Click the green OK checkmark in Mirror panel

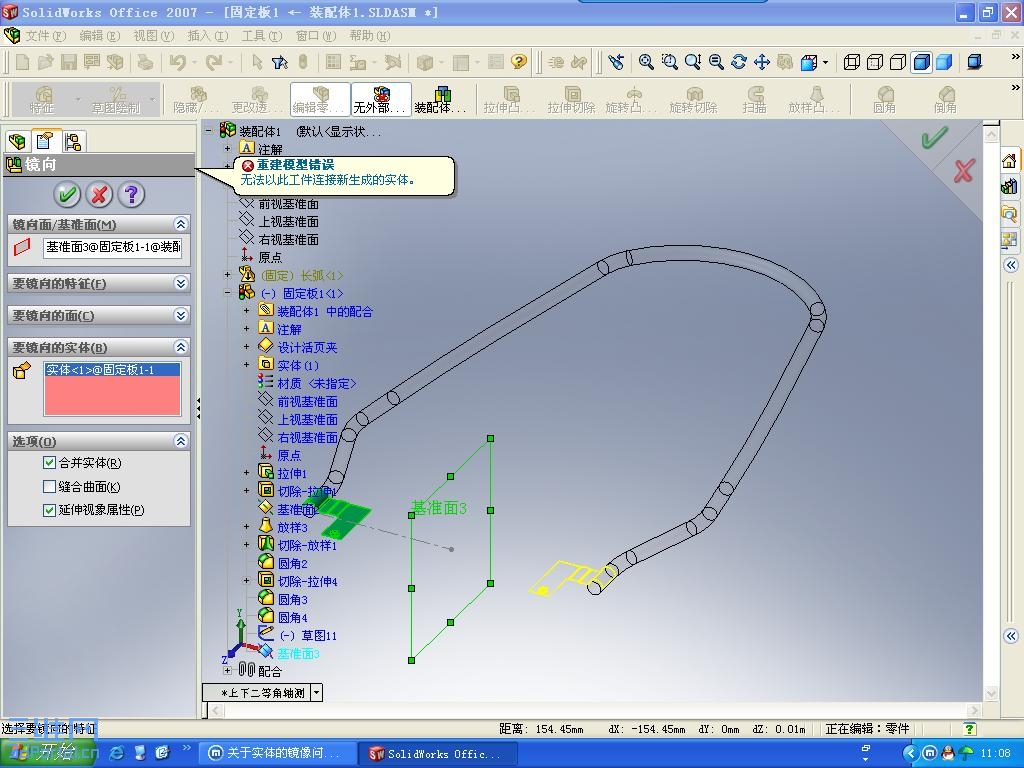click(67, 194)
